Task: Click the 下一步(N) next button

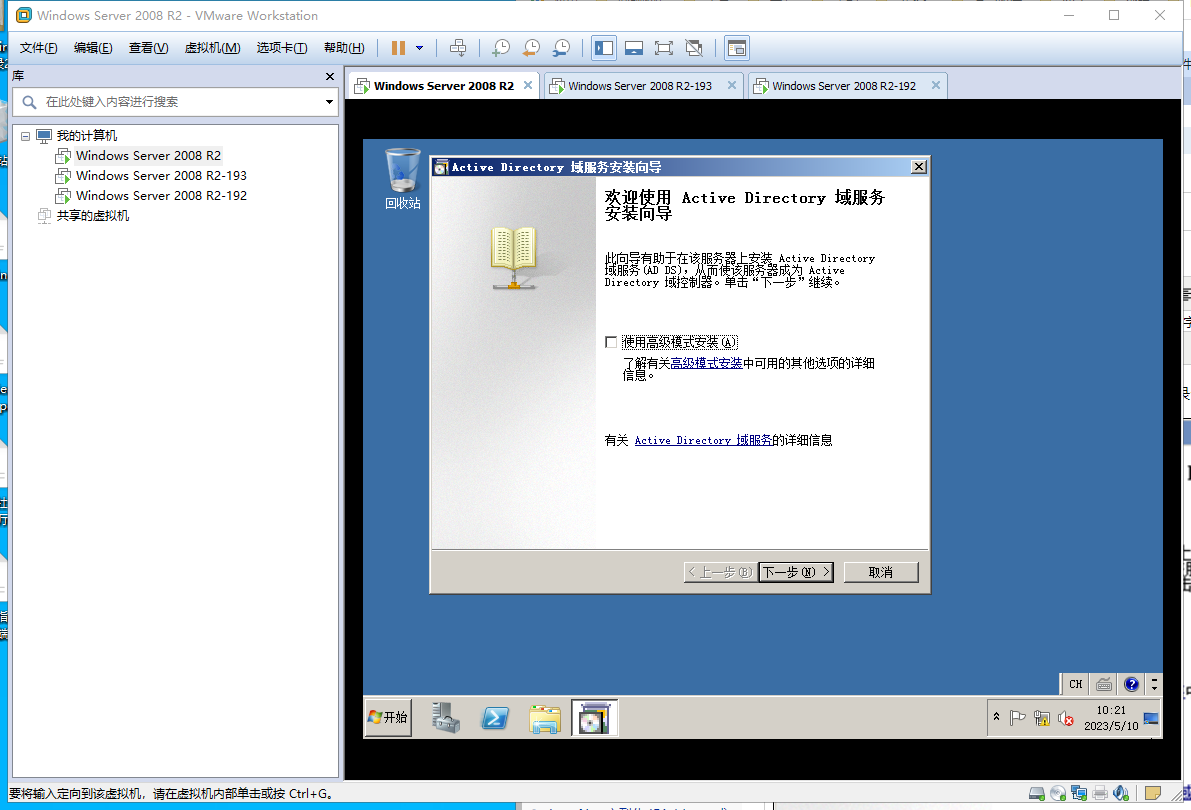Action: (796, 572)
